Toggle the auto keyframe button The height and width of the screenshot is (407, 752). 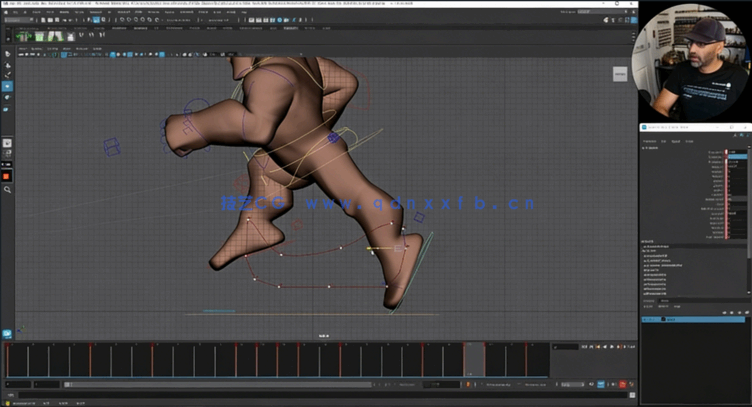tap(622, 384)
